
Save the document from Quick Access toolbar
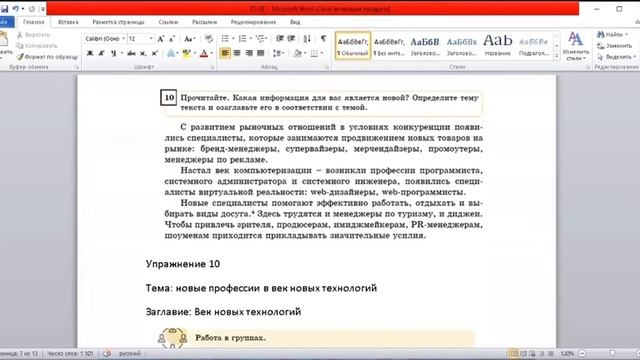pyautogui.click(x=4, y=9)
